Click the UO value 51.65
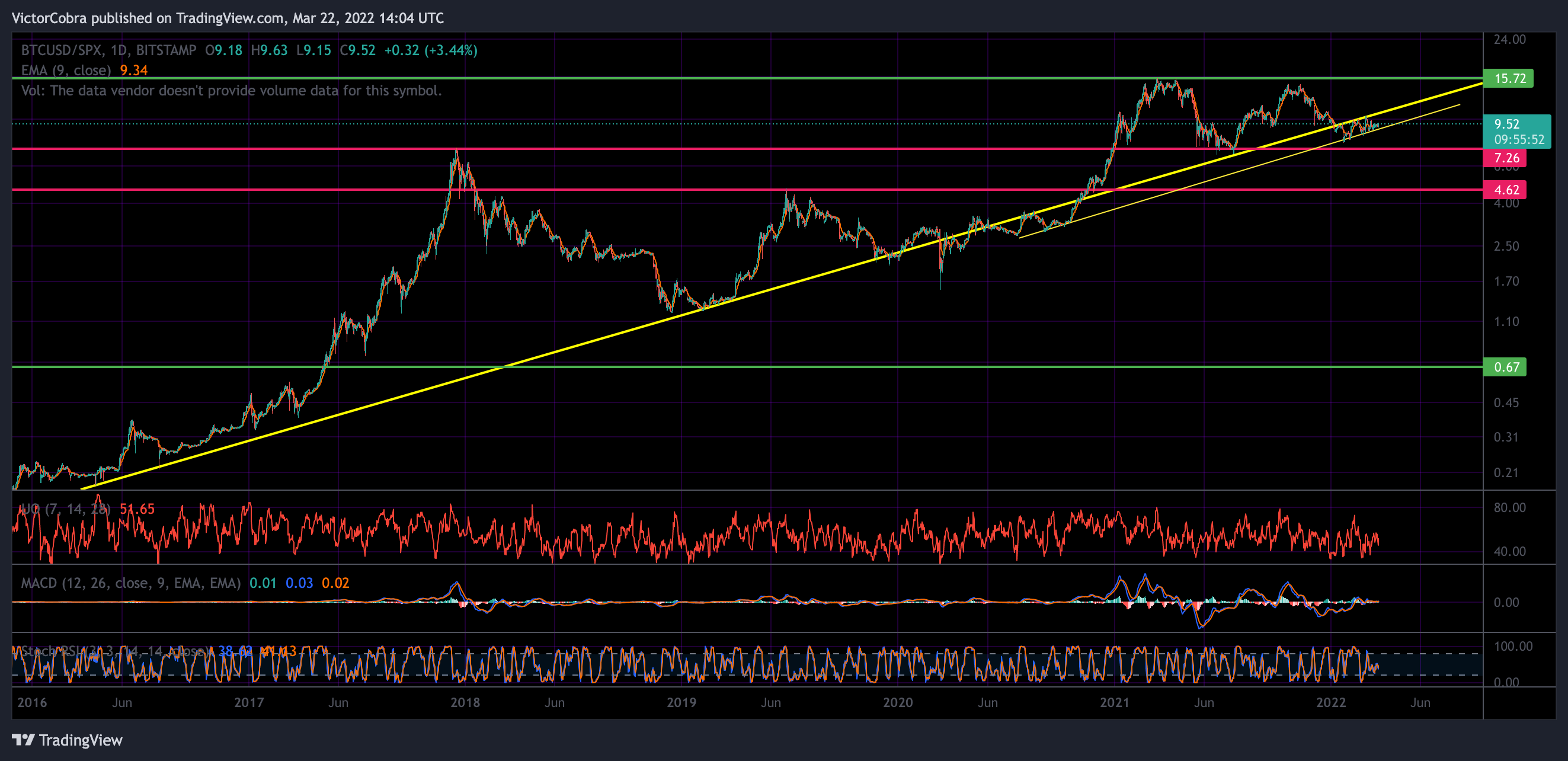This screenshot has width=1568, height=761. tap(137, 509)
